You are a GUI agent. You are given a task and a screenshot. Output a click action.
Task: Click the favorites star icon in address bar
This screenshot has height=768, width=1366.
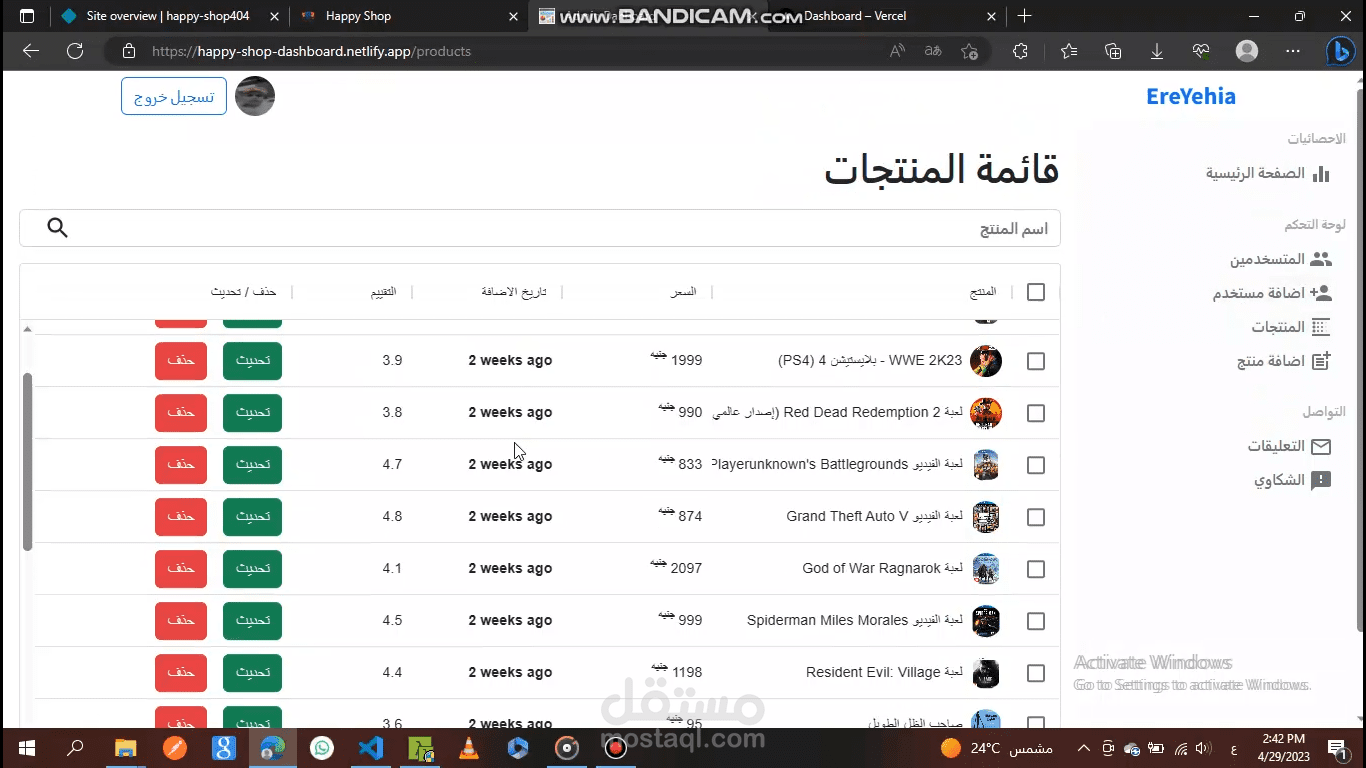tap(969, 51)
